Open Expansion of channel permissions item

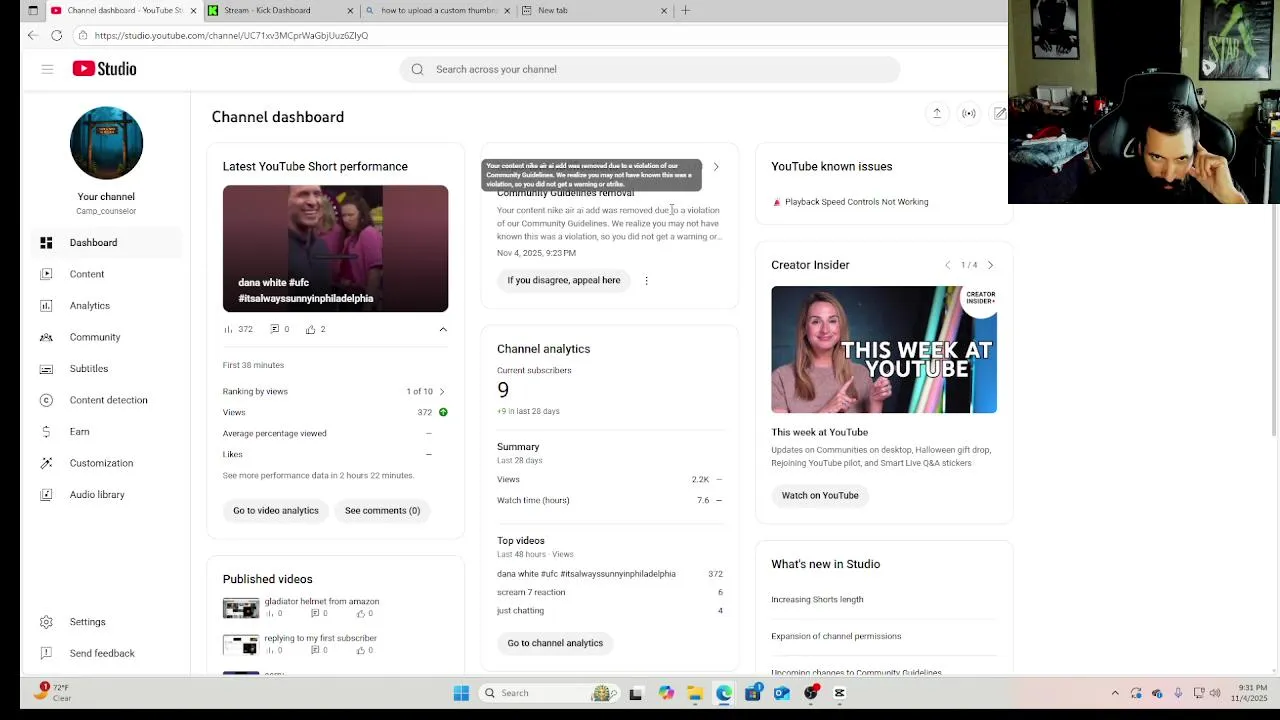point(836,636)
